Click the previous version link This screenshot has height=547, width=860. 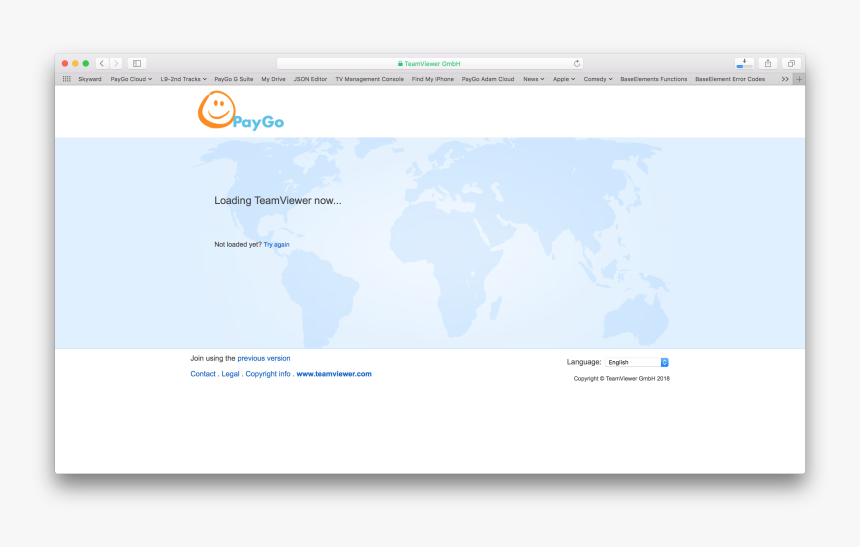point(264,358)
